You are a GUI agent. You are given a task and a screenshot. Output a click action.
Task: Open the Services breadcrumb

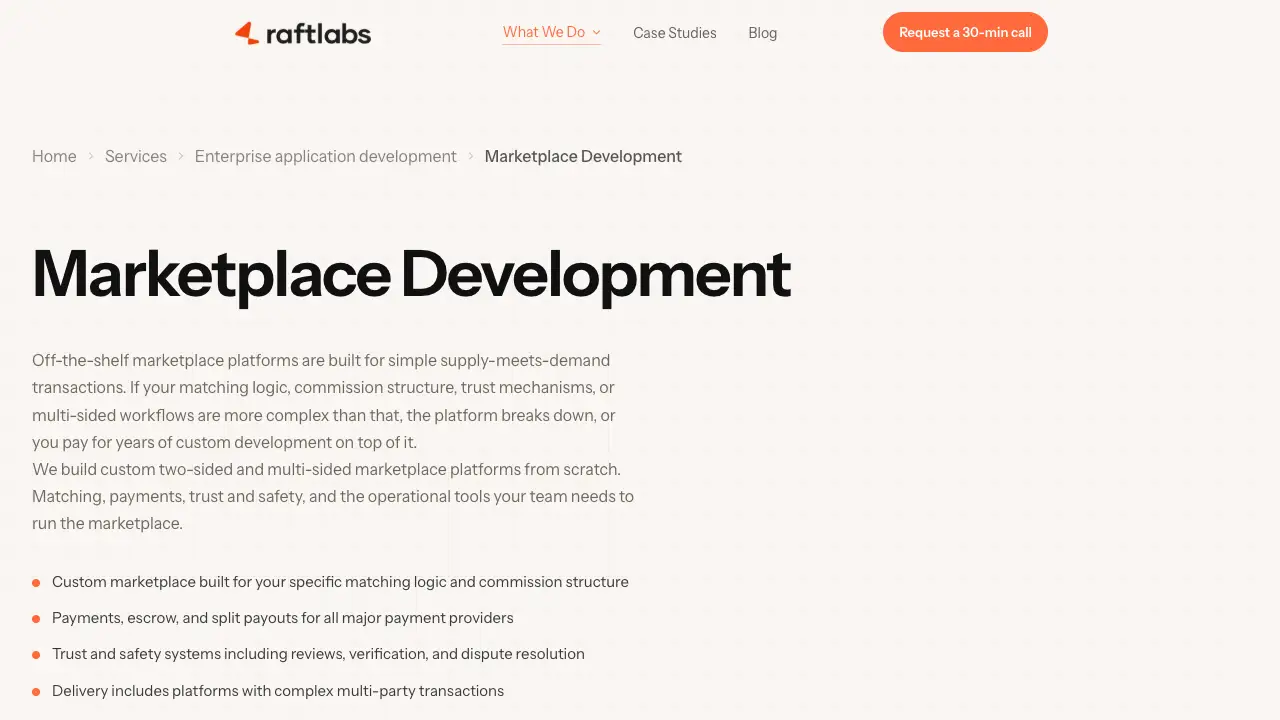[136, 156]
